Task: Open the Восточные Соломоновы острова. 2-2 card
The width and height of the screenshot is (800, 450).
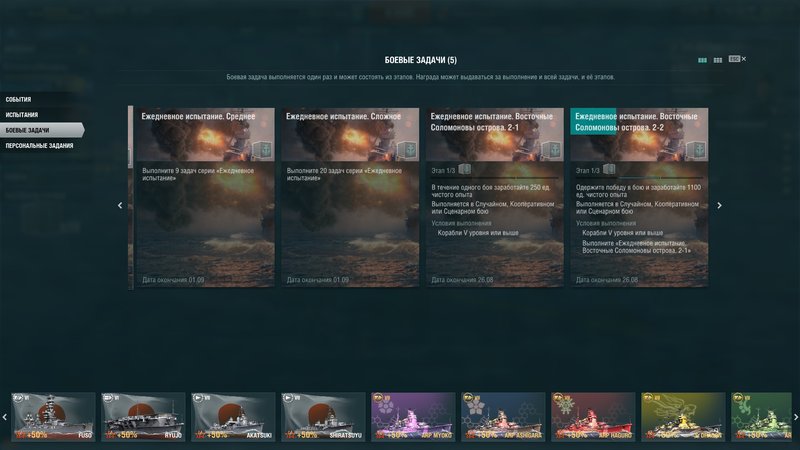Action: click(x=639, y=197)
